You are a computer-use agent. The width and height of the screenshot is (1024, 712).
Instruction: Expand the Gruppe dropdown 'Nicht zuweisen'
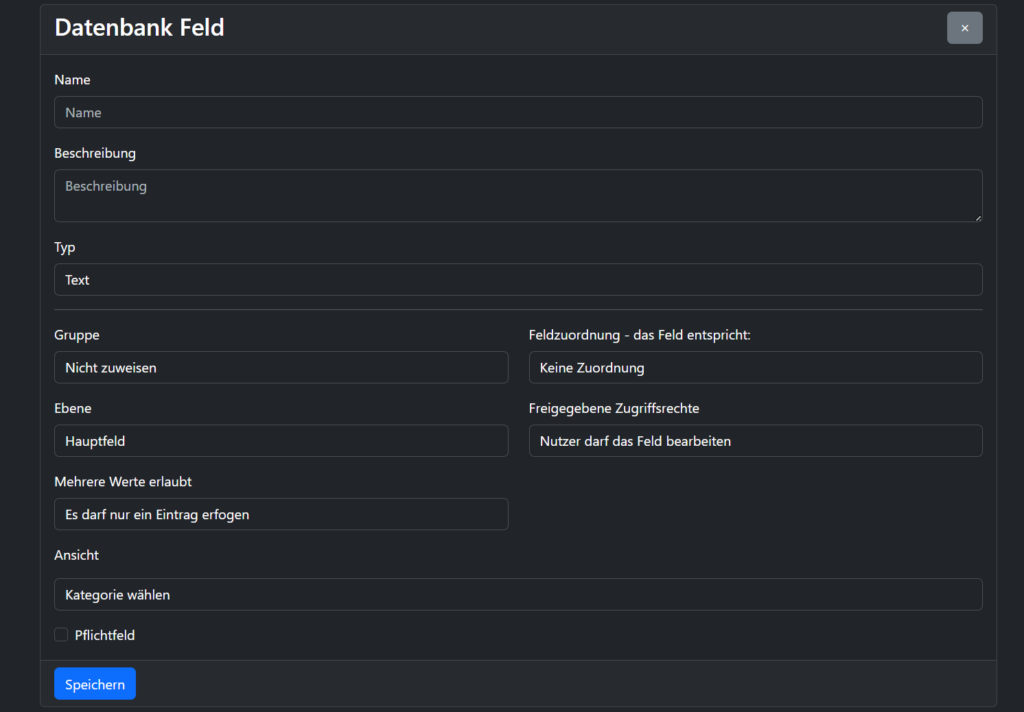tap(280, 368)
